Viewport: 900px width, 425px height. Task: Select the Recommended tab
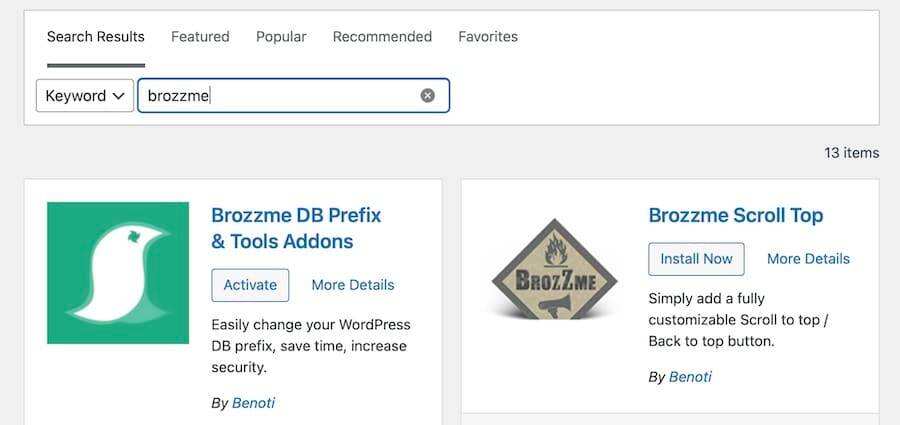[382, 37]
